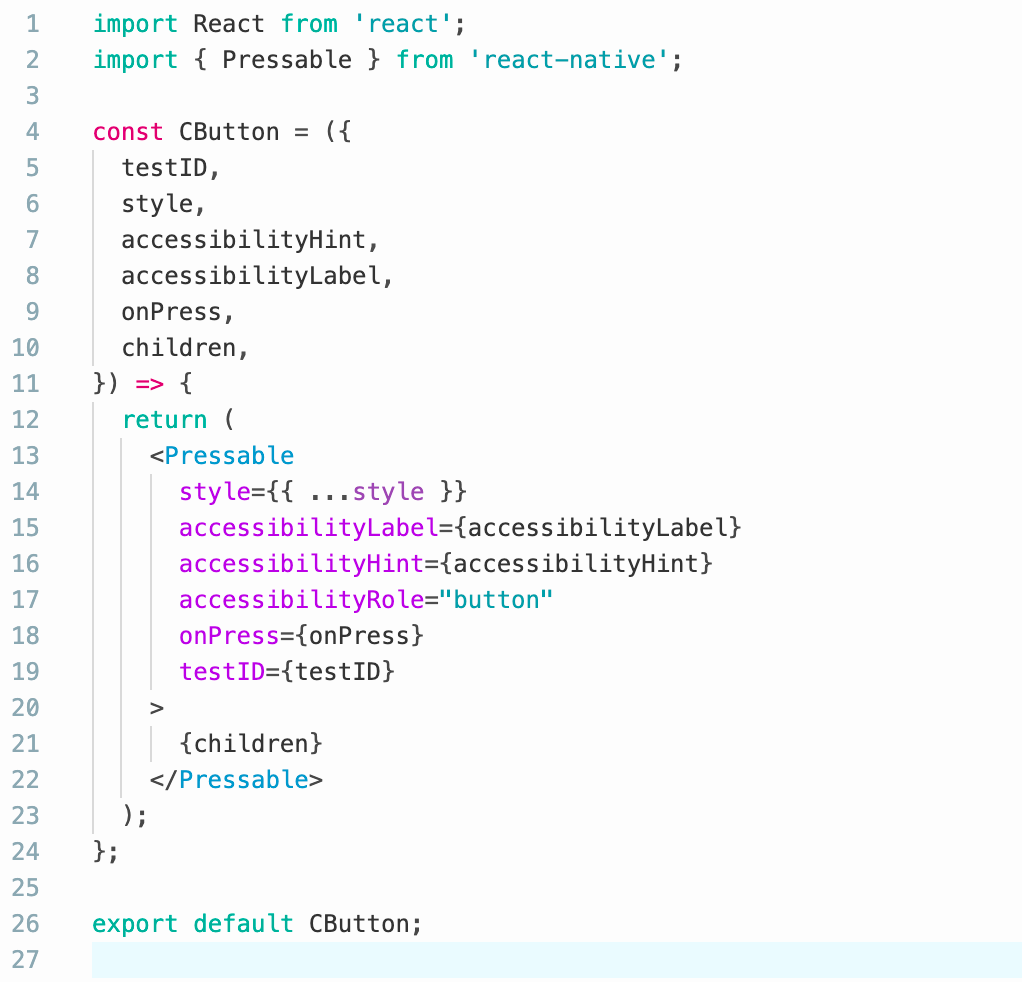Image resolution: width=1022 pixels, height=982 pixels.
Task: Click onPress parameter on line 9
Action: pos(171,312)
